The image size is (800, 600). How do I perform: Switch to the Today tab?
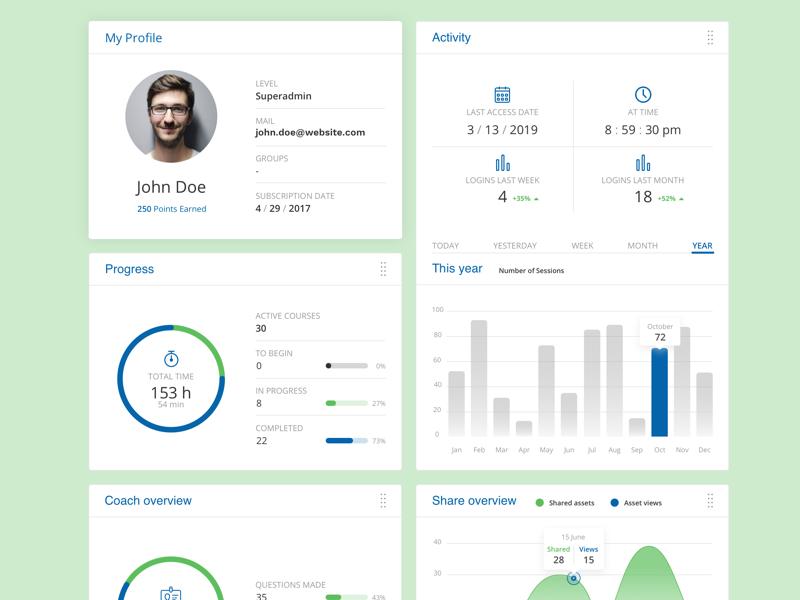click(x=445, y=245)
